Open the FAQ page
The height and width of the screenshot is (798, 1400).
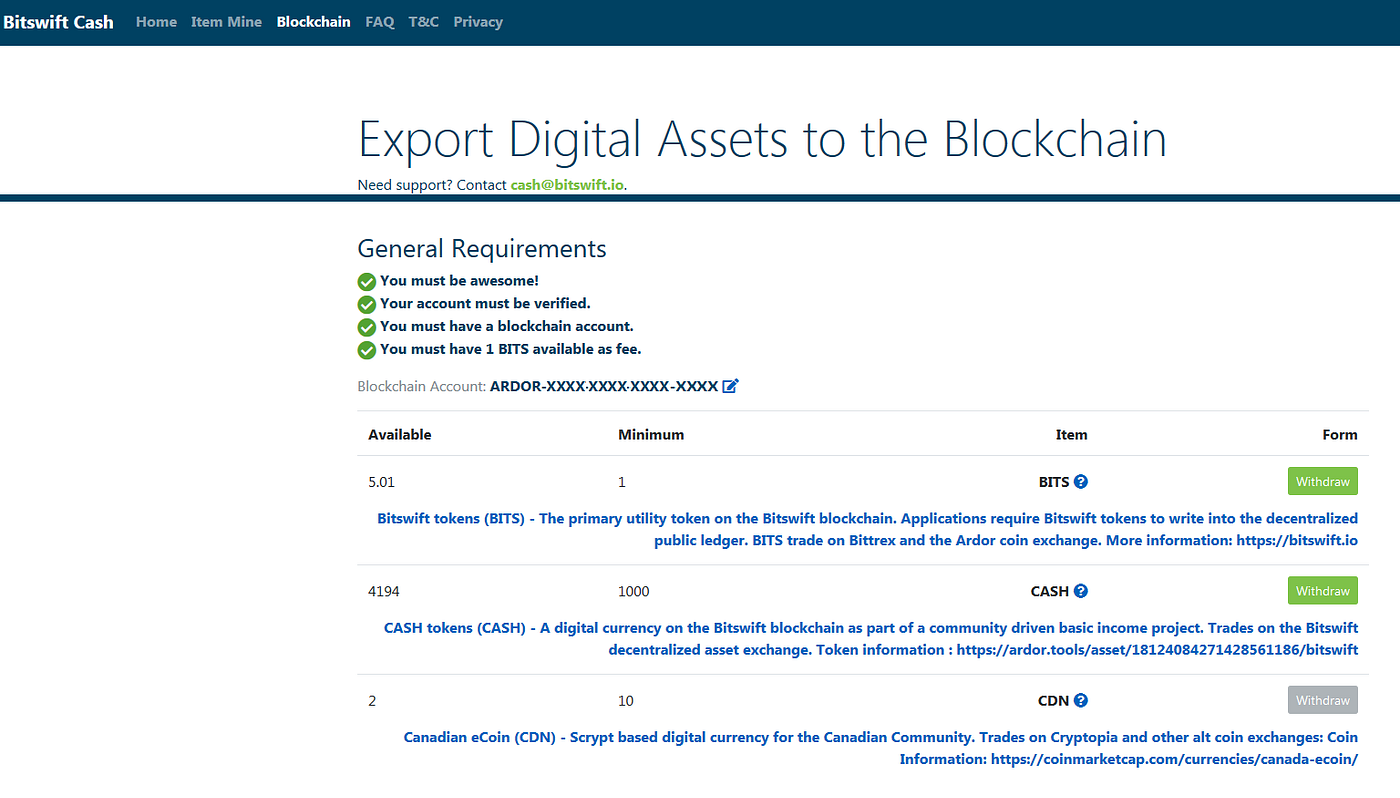click(x=380, y=21)
